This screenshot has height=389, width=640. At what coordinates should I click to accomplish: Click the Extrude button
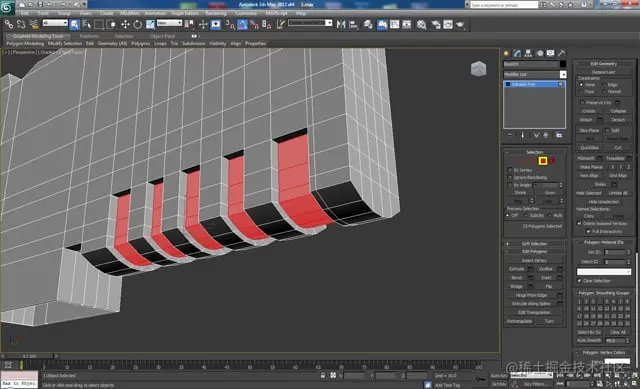(x=517, y=269)
